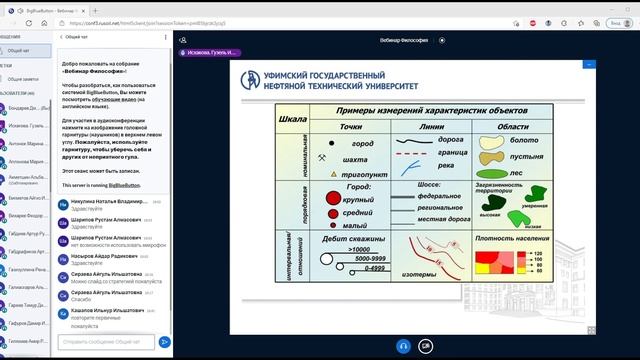Open Общий чат in the sidebar
Image resolution: width=640 pixels, height=360 pixels.
(x=25, y=51)
